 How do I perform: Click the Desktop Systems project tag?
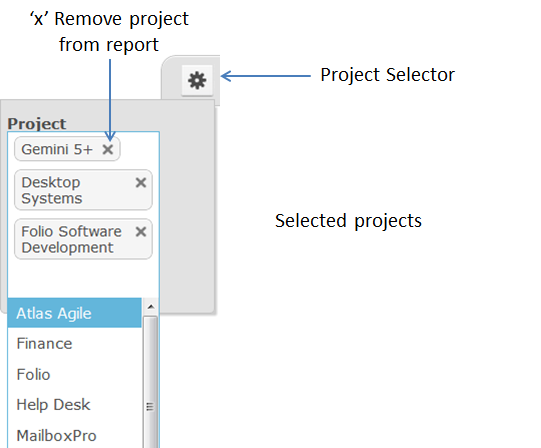point(76,190)
